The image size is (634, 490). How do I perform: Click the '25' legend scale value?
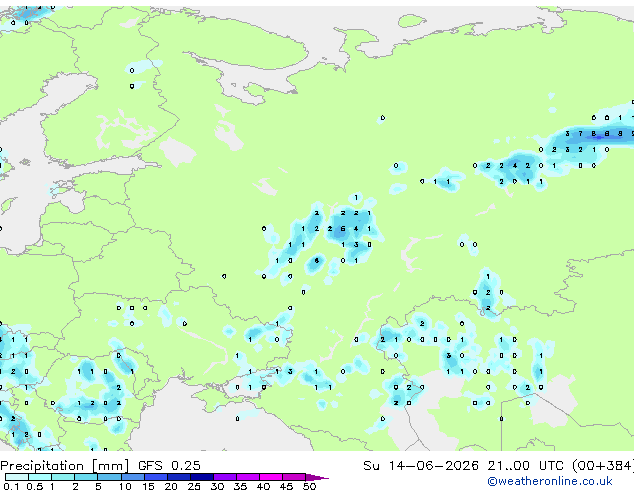point(194,486)
